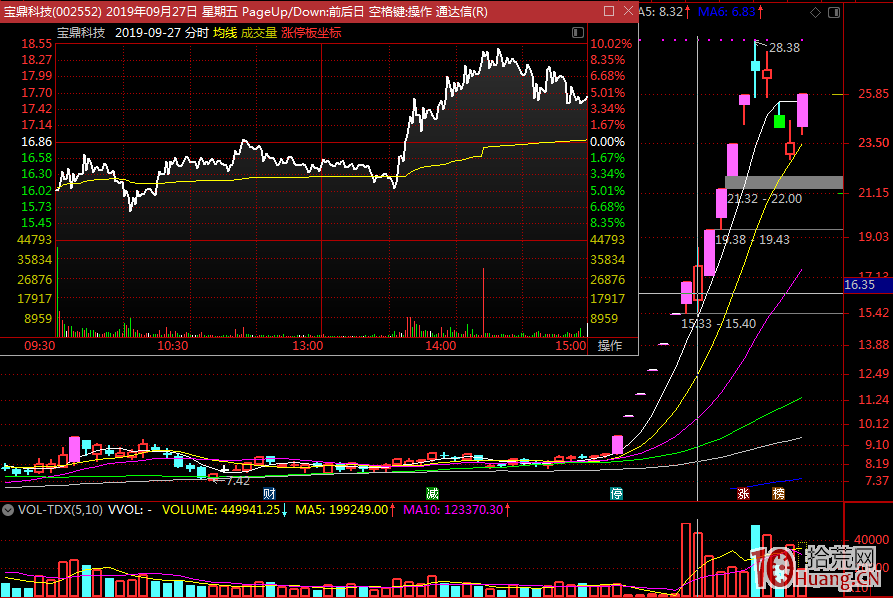Click the 榜 ranking marker icon

[779, 493]
